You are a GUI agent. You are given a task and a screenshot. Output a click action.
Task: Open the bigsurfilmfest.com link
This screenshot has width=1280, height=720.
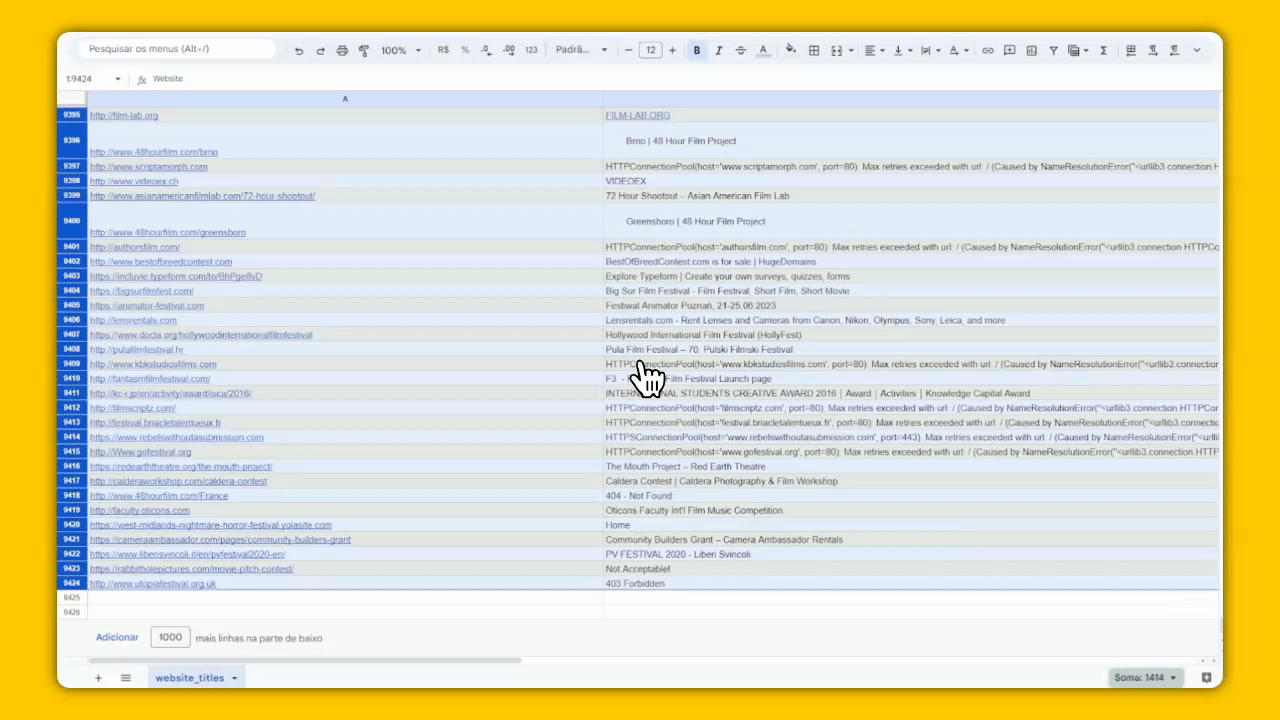click(142, 291)
